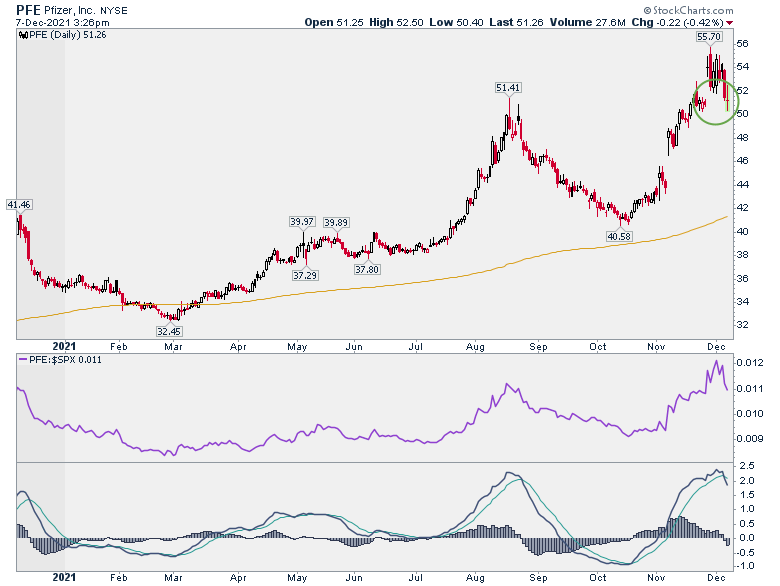Screen dimensions: 780x586
Task: Click the 55.70 peak price label
Action: tap(709, 36)
